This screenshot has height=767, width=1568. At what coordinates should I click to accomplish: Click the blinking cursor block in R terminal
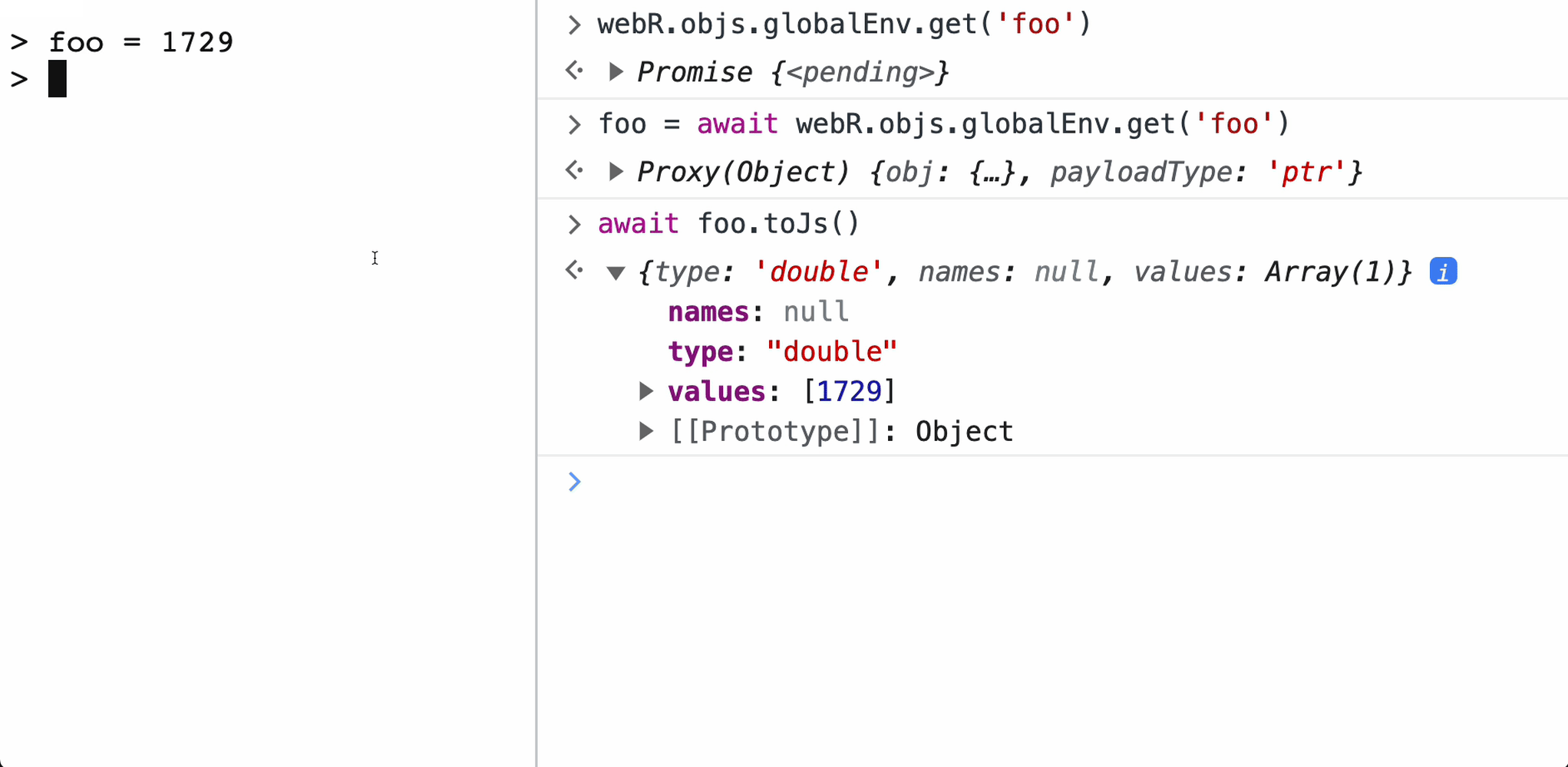[57, 79]
